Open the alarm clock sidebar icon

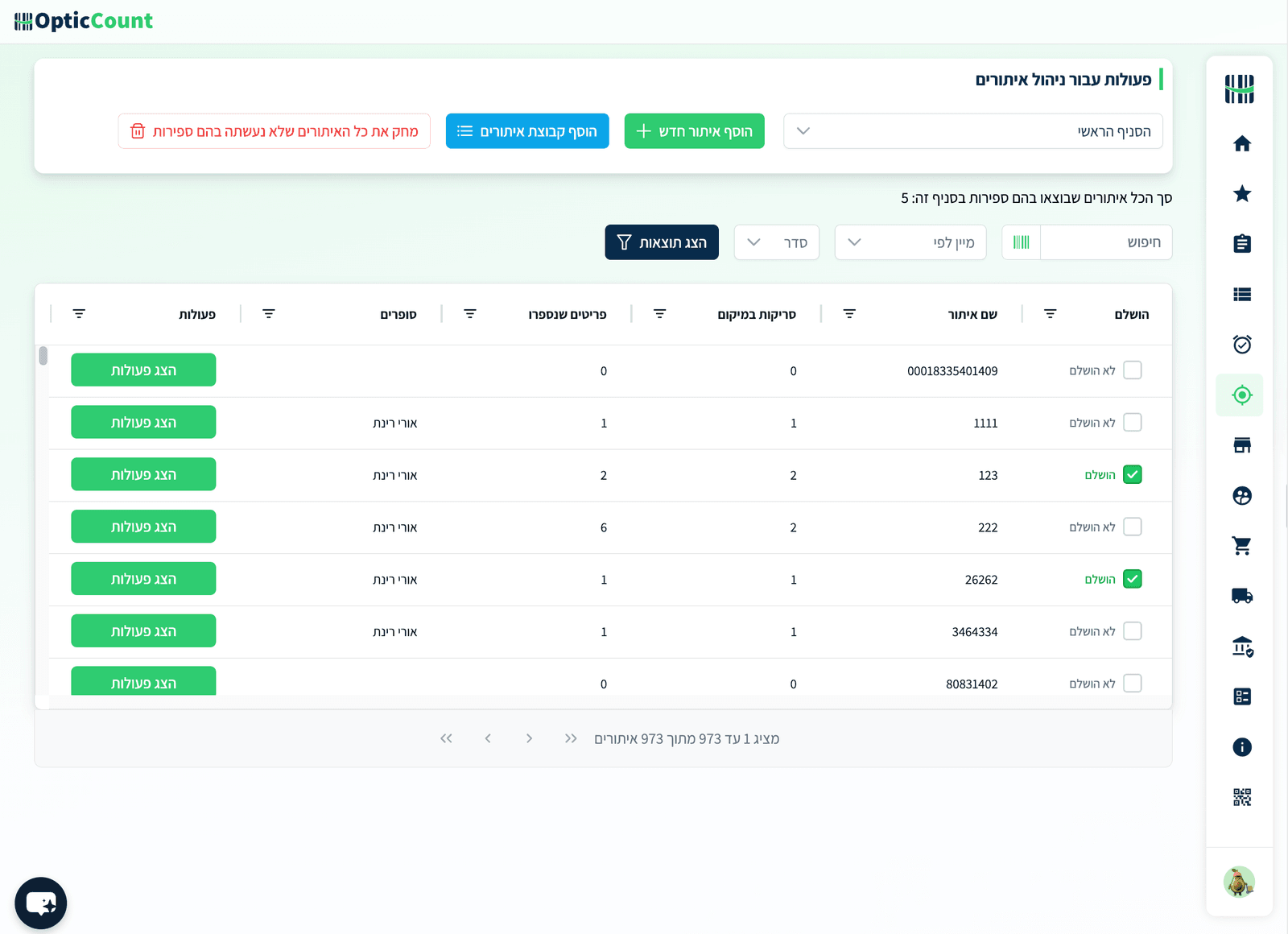pyautogui.click(x=1242, y=345)
